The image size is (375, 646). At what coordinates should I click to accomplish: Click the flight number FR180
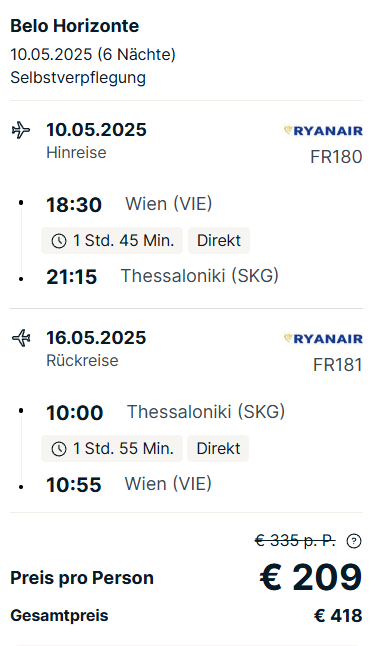point(336,157)
